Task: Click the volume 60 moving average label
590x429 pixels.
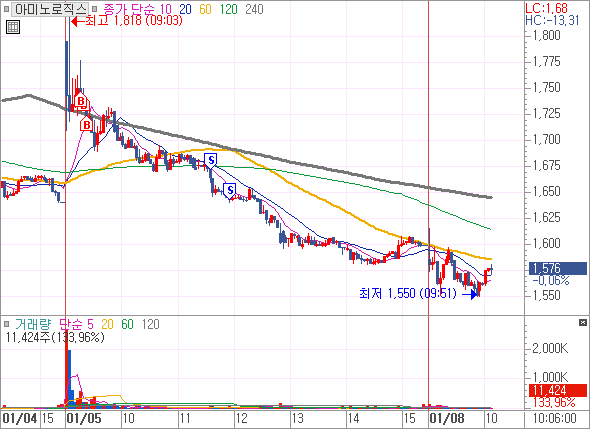Action: 128,324
